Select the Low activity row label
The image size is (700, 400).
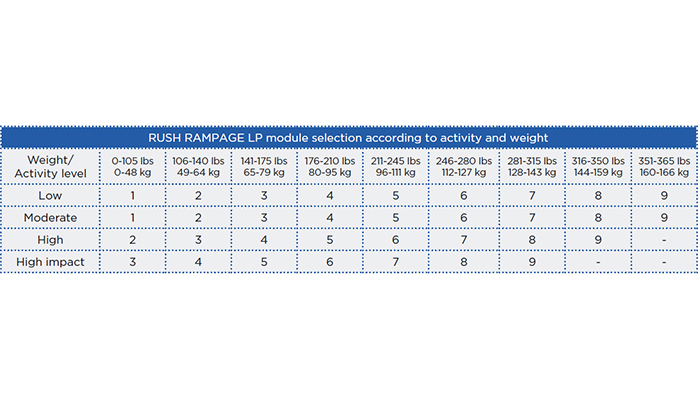pos(51,195)
